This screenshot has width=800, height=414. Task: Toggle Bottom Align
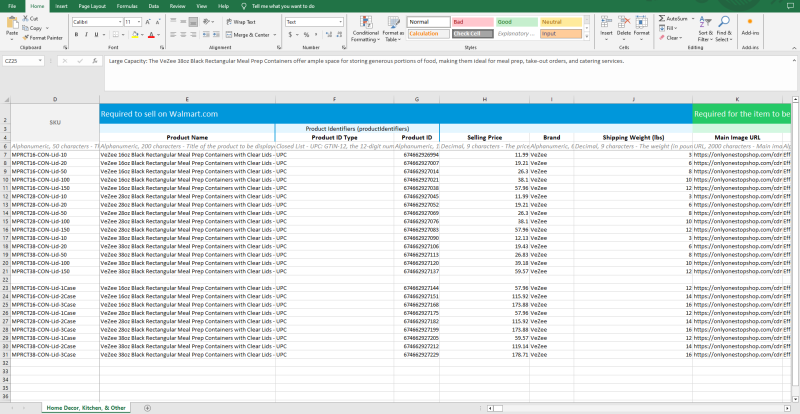193,22
